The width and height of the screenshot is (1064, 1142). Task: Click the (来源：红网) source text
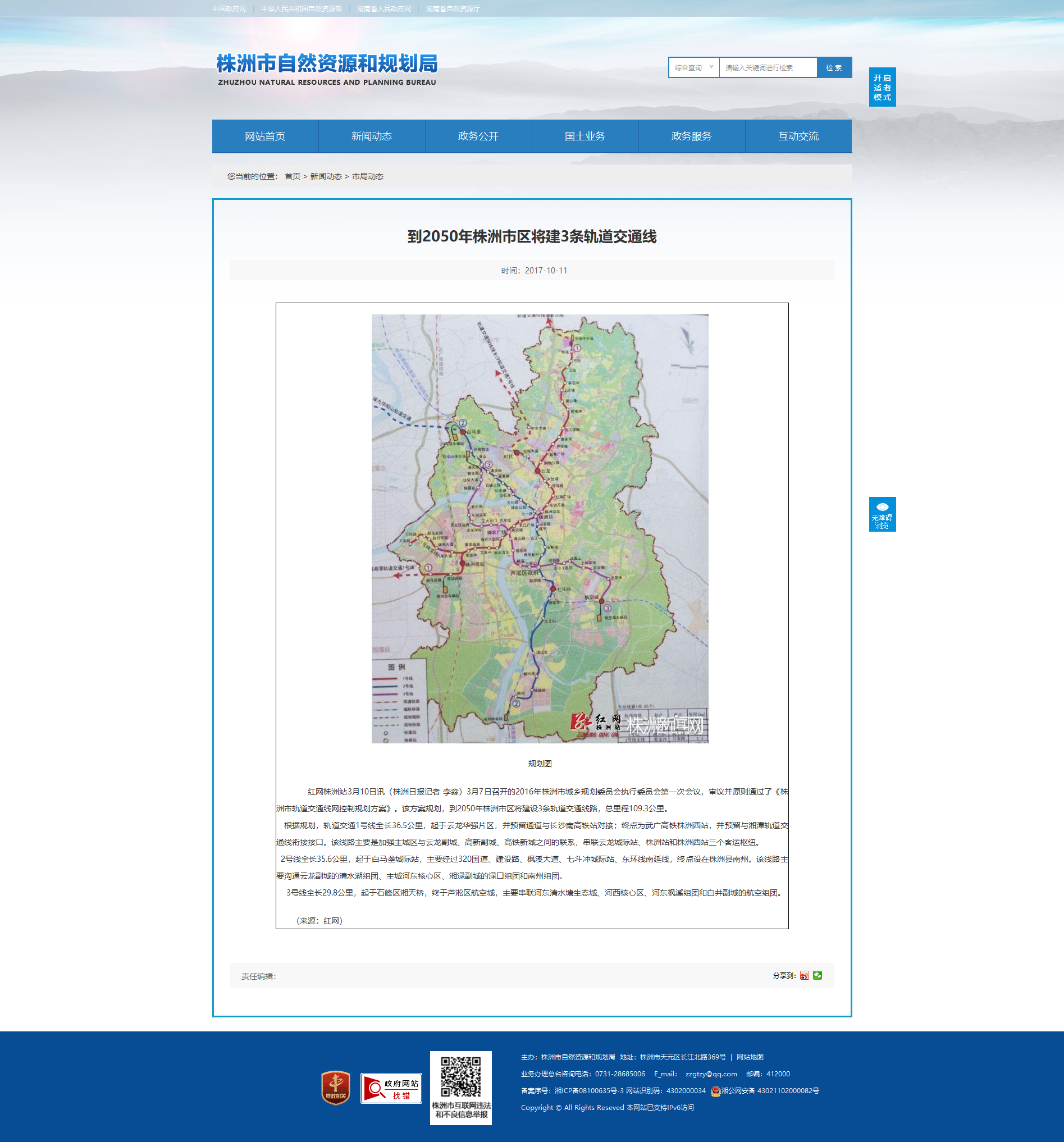click(319, 921)
